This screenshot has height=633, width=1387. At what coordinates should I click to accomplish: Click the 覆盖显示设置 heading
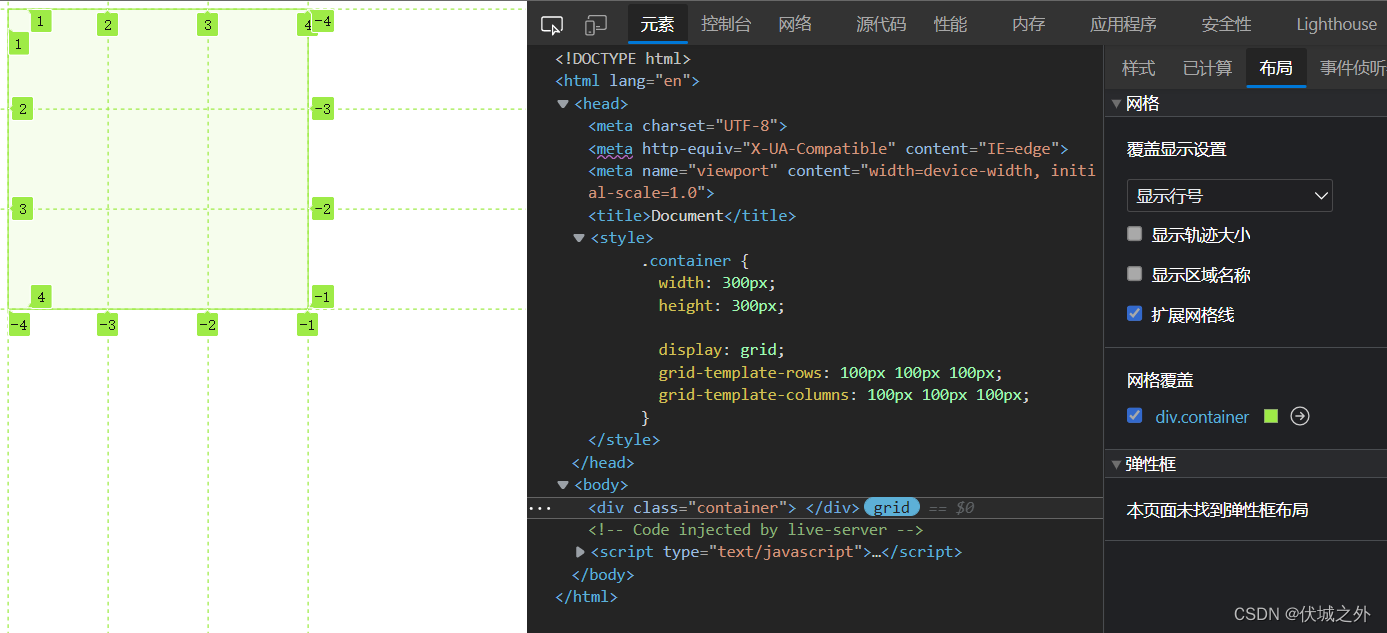click(x=1176, y=149)
